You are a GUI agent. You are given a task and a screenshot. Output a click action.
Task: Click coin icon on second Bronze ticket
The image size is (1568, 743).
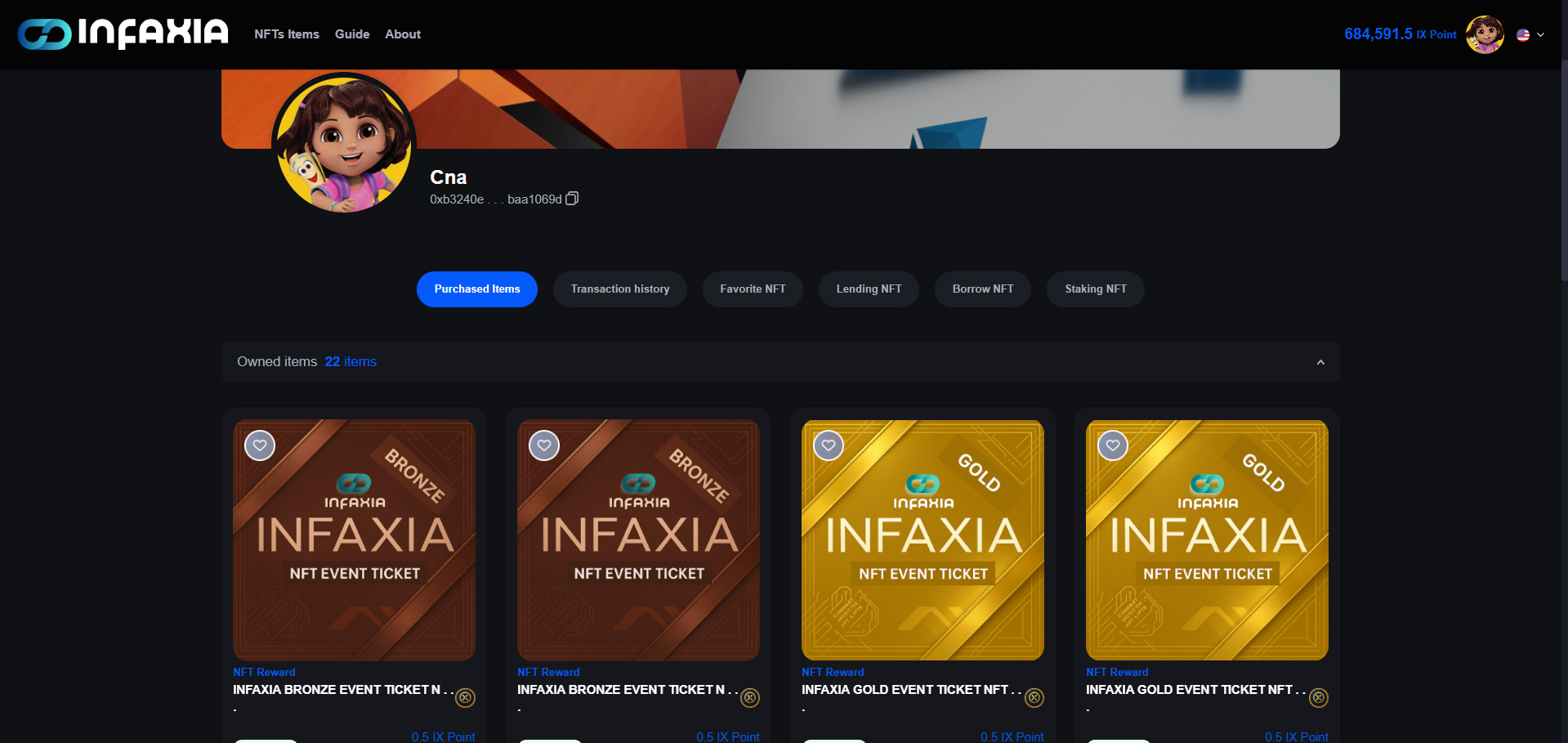click(x=749, y=697)
